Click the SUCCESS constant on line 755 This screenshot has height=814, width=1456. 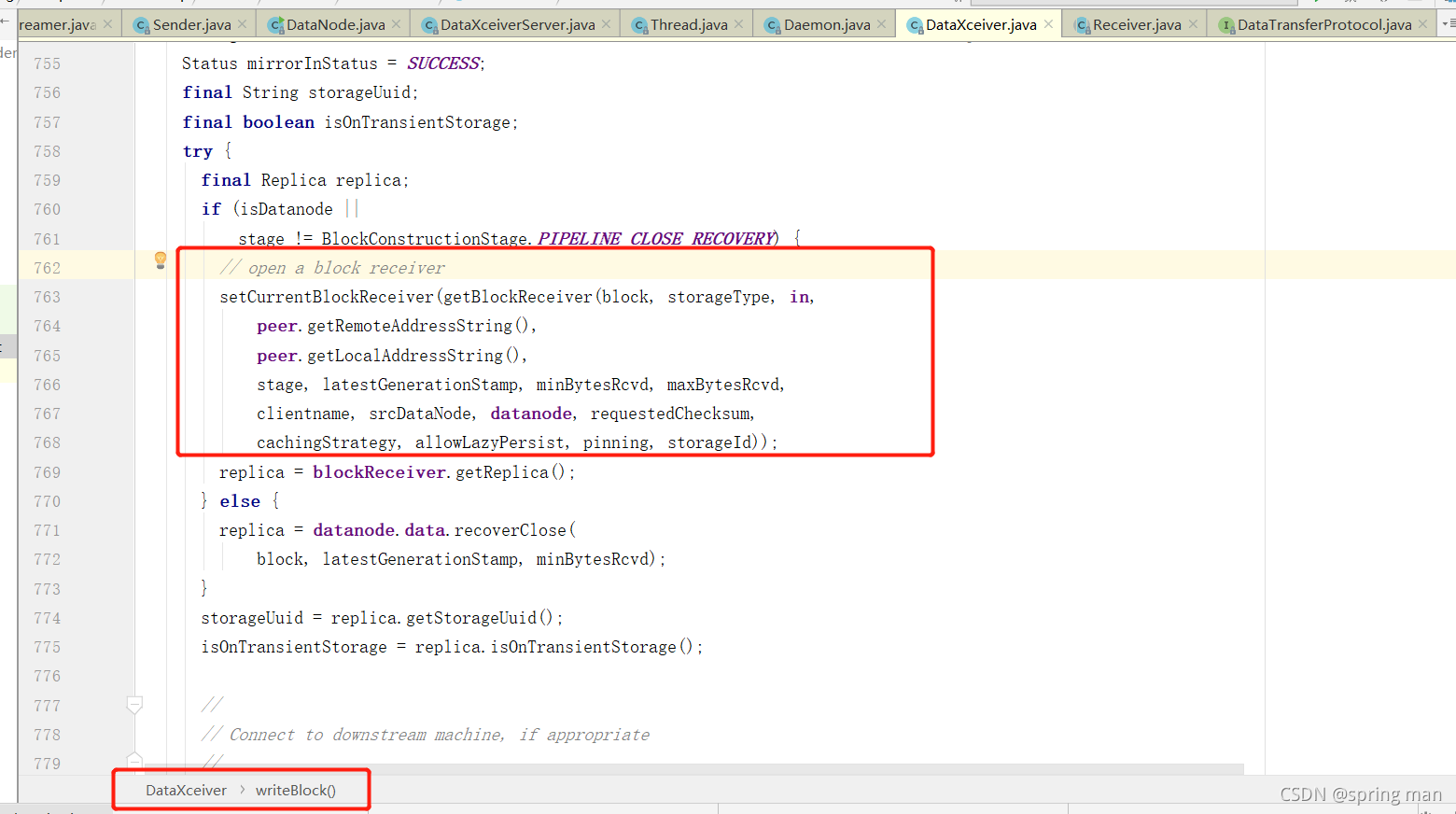point(443,63)
